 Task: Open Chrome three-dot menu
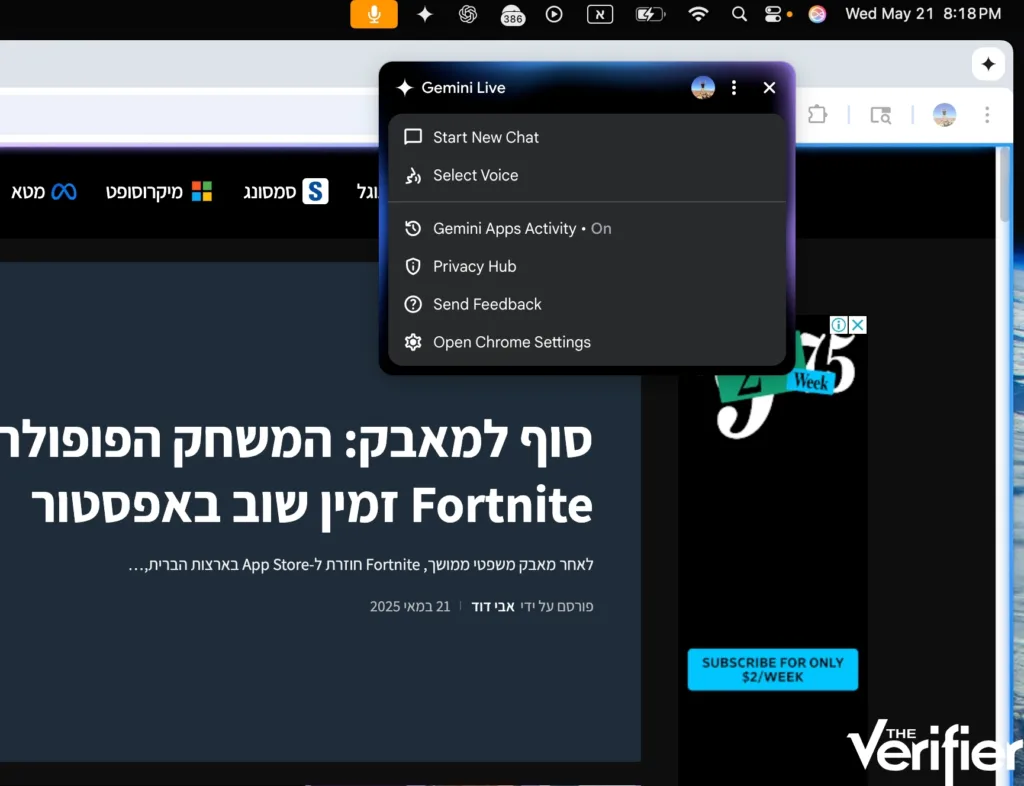pyautogui.click(x=987, y=115)
